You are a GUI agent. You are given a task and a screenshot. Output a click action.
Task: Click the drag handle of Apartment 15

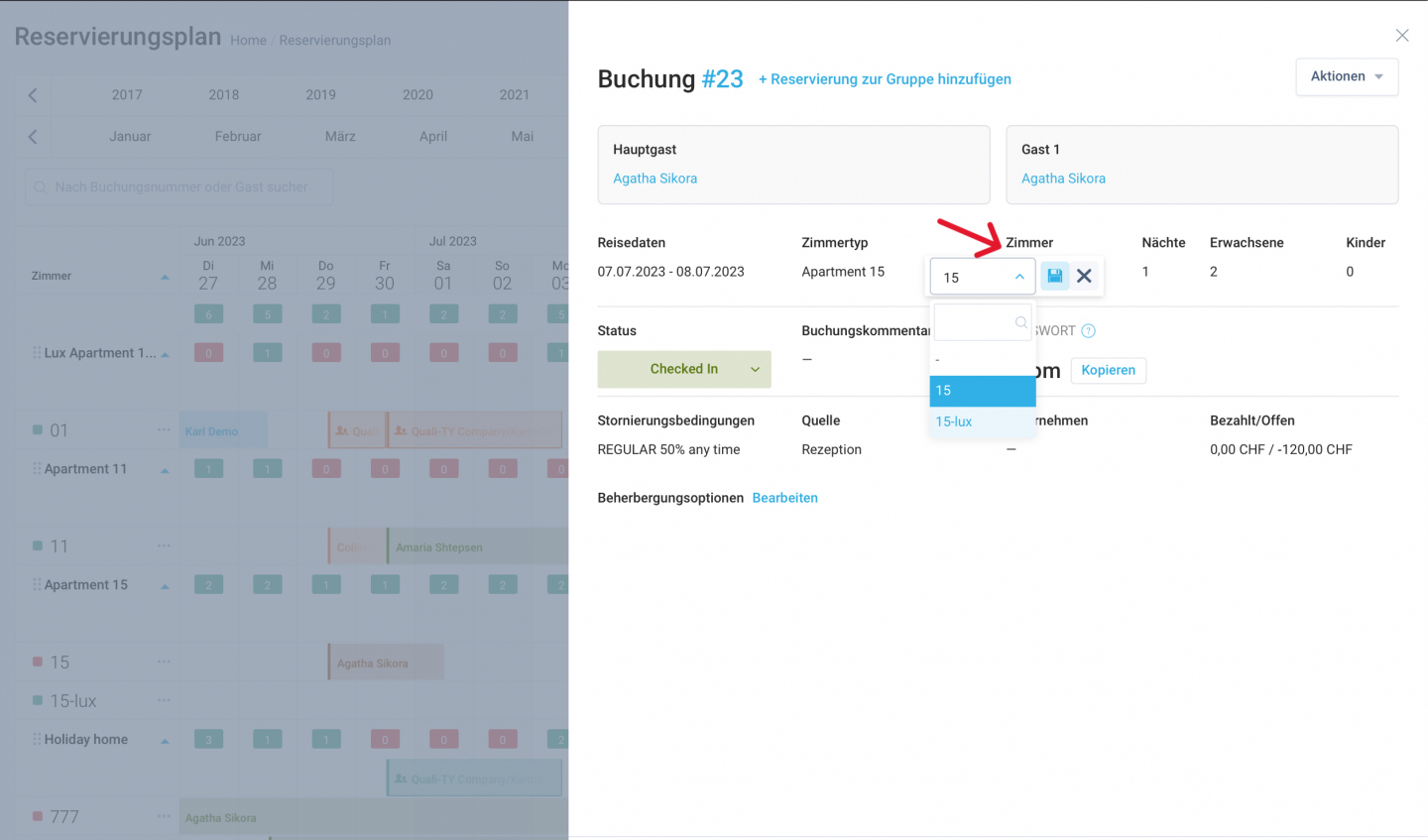[37, 585]
